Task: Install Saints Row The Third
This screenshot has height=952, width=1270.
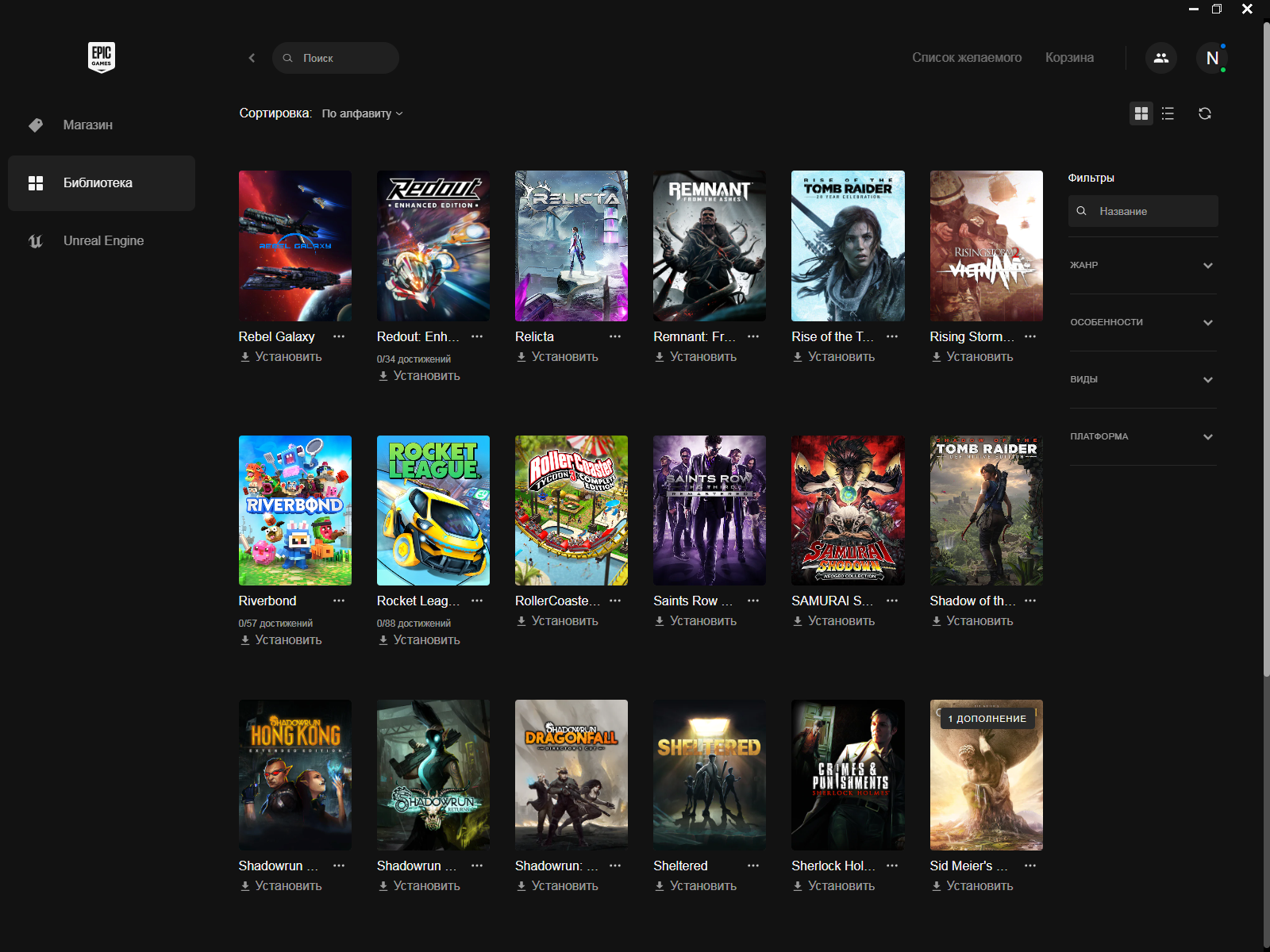Action: point(695,621)
